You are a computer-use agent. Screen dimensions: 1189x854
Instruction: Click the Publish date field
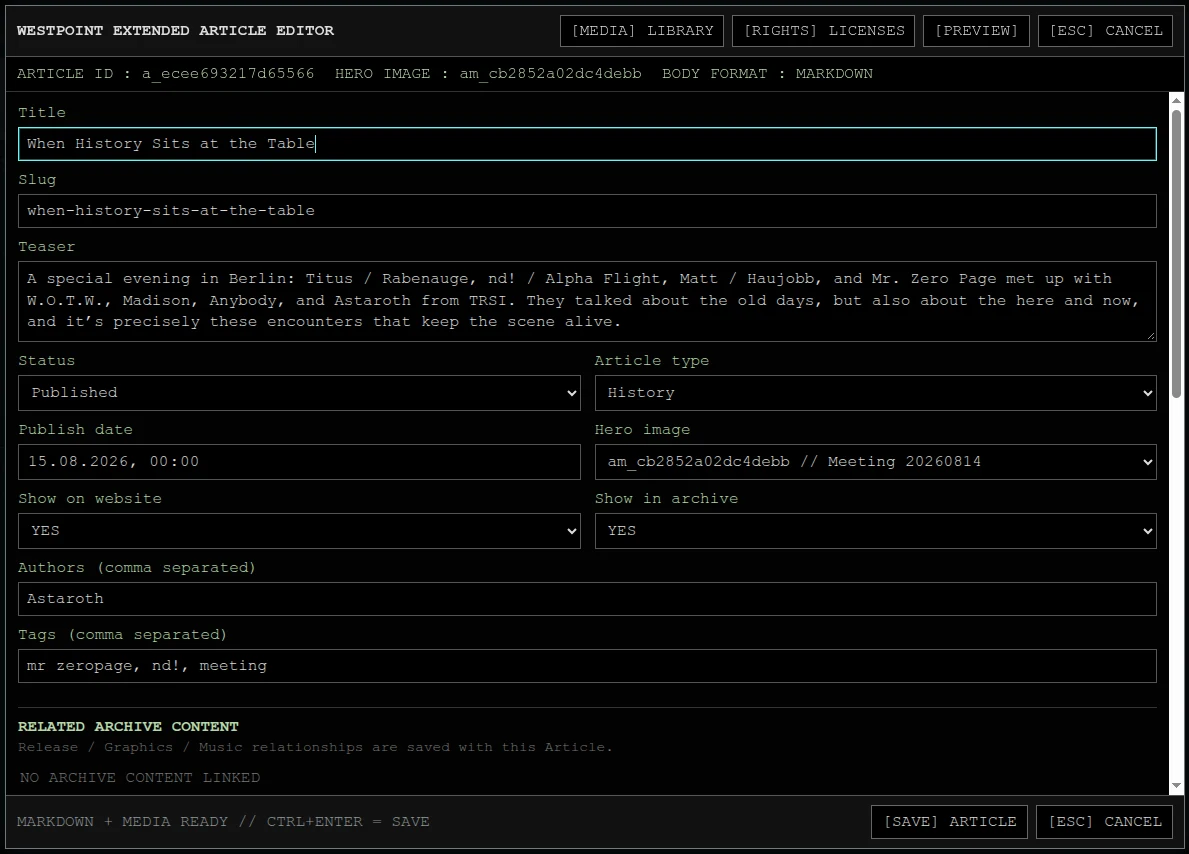(x=300, y=462)
